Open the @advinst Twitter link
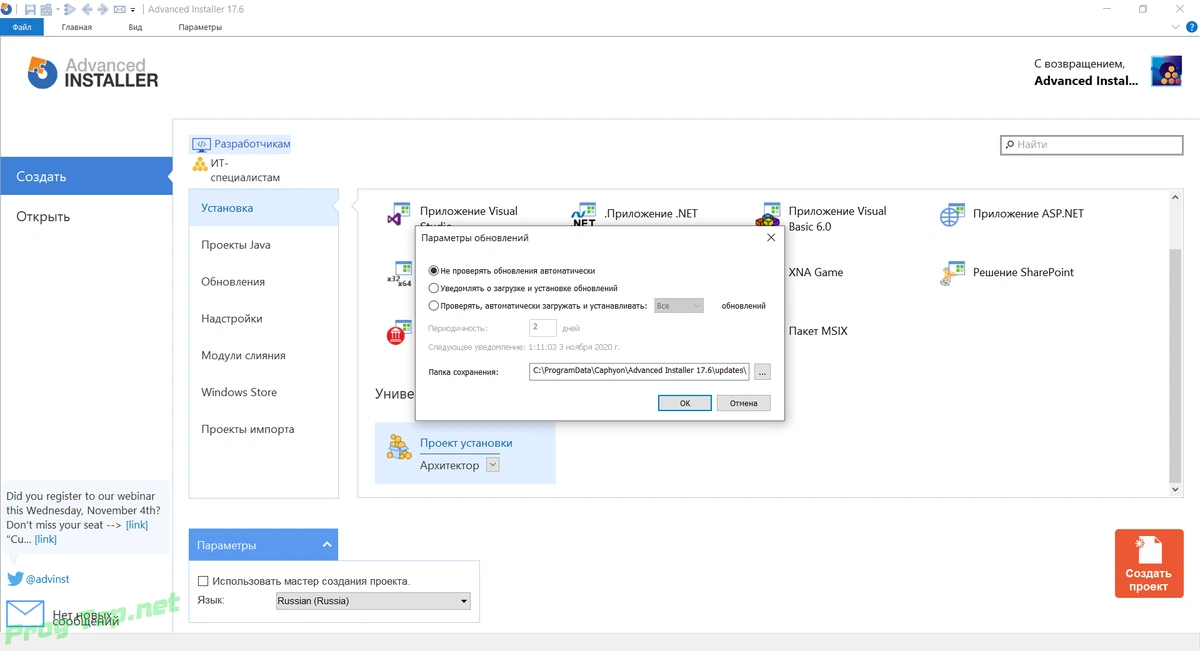This screenshot has height=651, width=1200. click(x=47, y=579)
